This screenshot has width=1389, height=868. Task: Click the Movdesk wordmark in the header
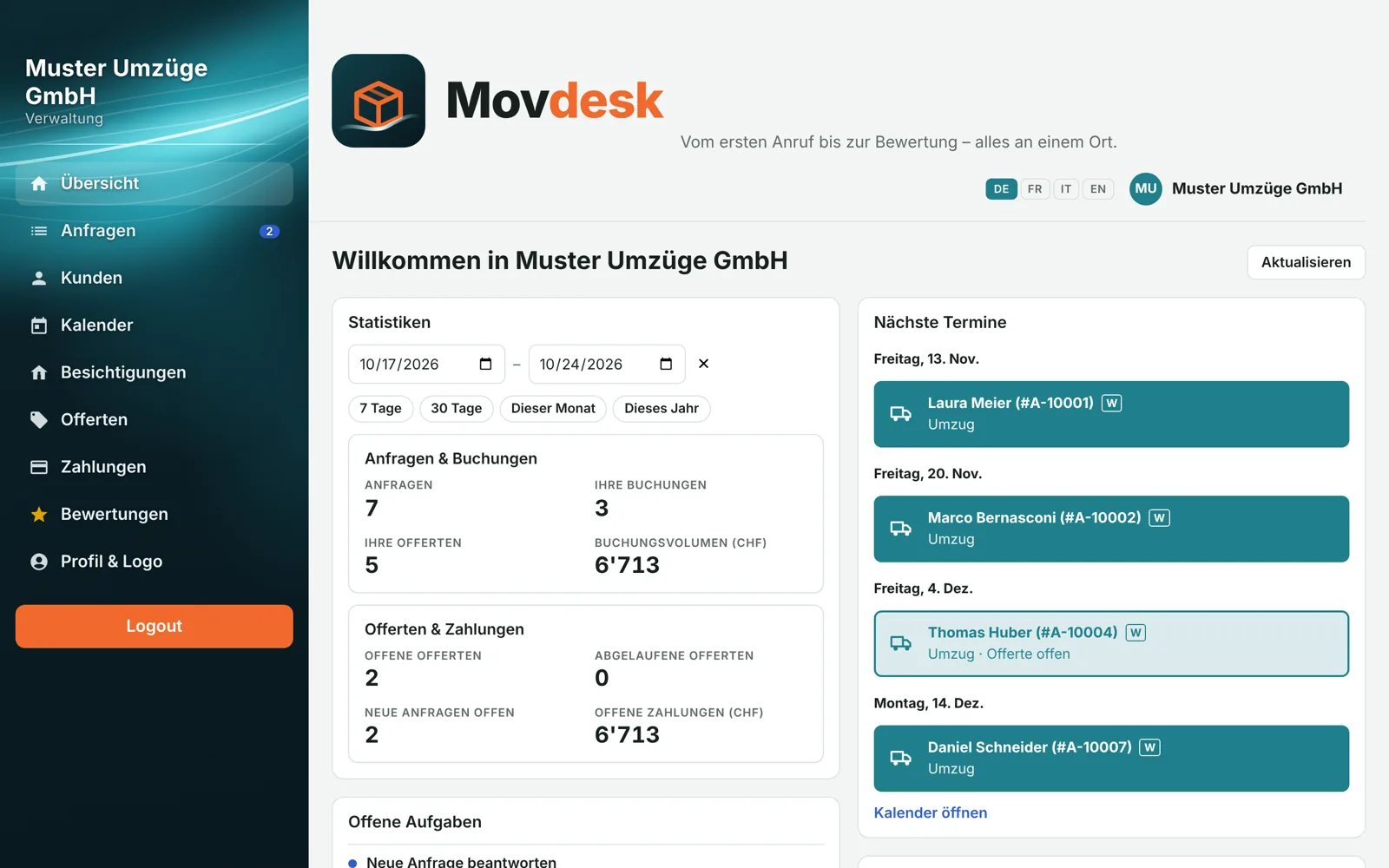tap(555, 101)
